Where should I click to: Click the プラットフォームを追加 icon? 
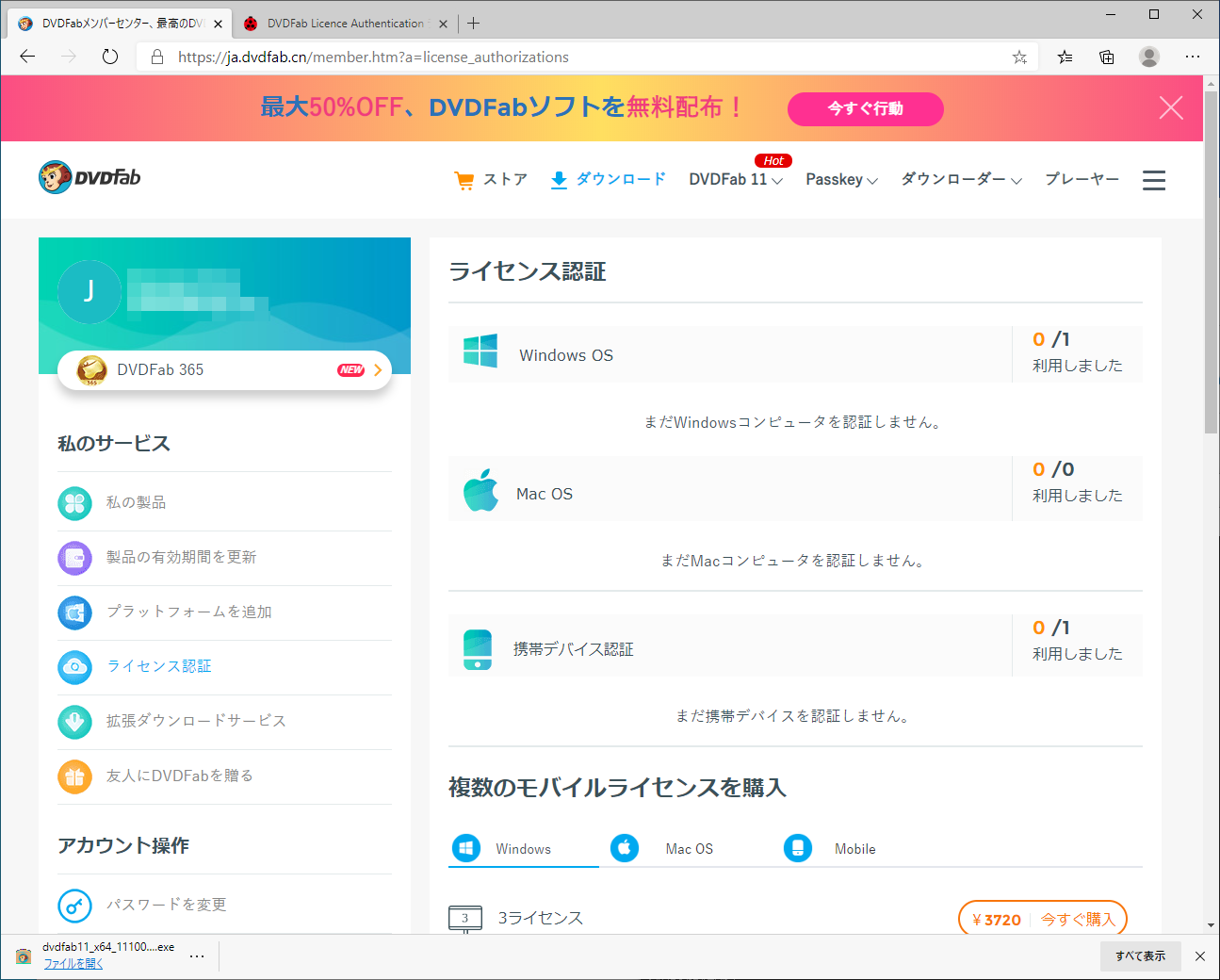click(74, 612)
